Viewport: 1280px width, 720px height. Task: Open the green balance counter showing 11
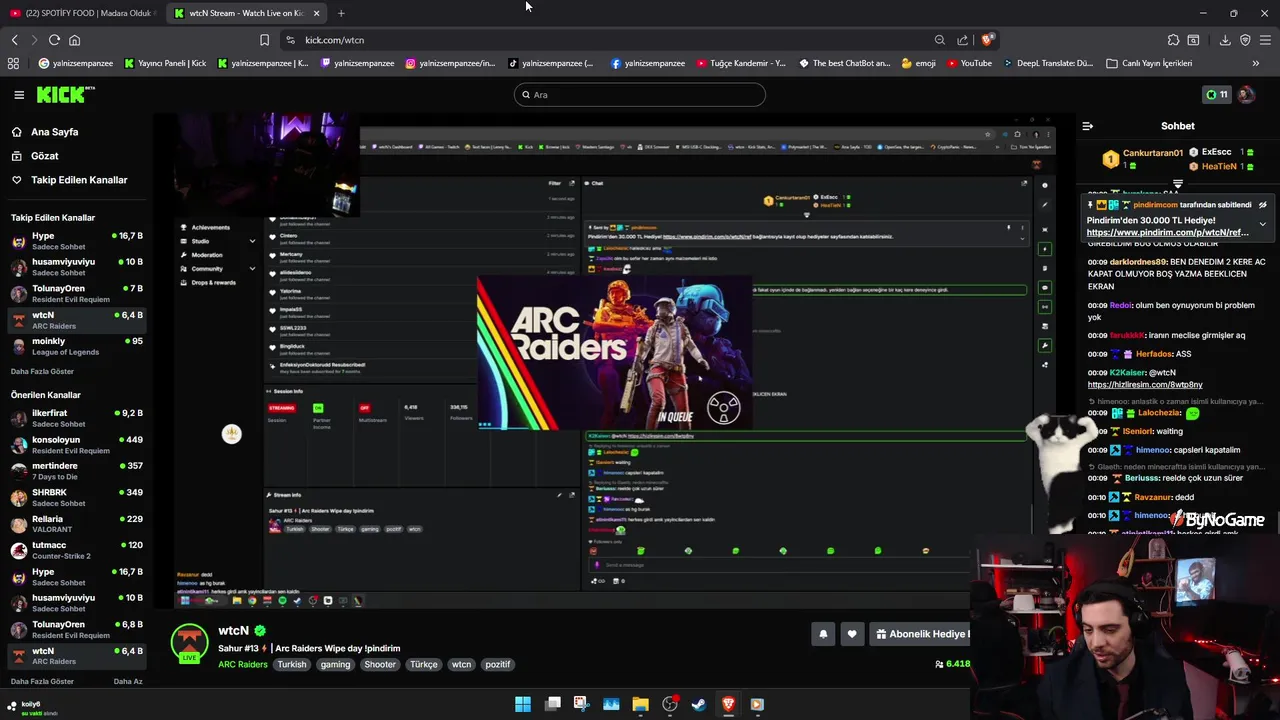pos(1217,95)
